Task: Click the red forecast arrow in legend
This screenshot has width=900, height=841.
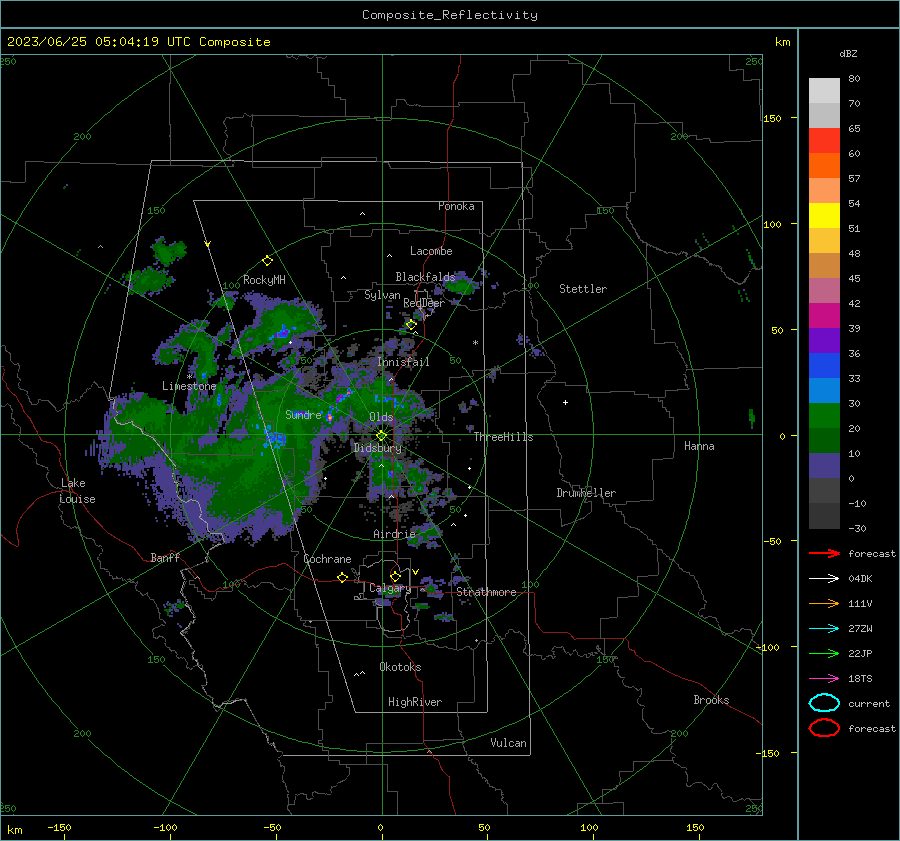Action: tap(824, 553)
